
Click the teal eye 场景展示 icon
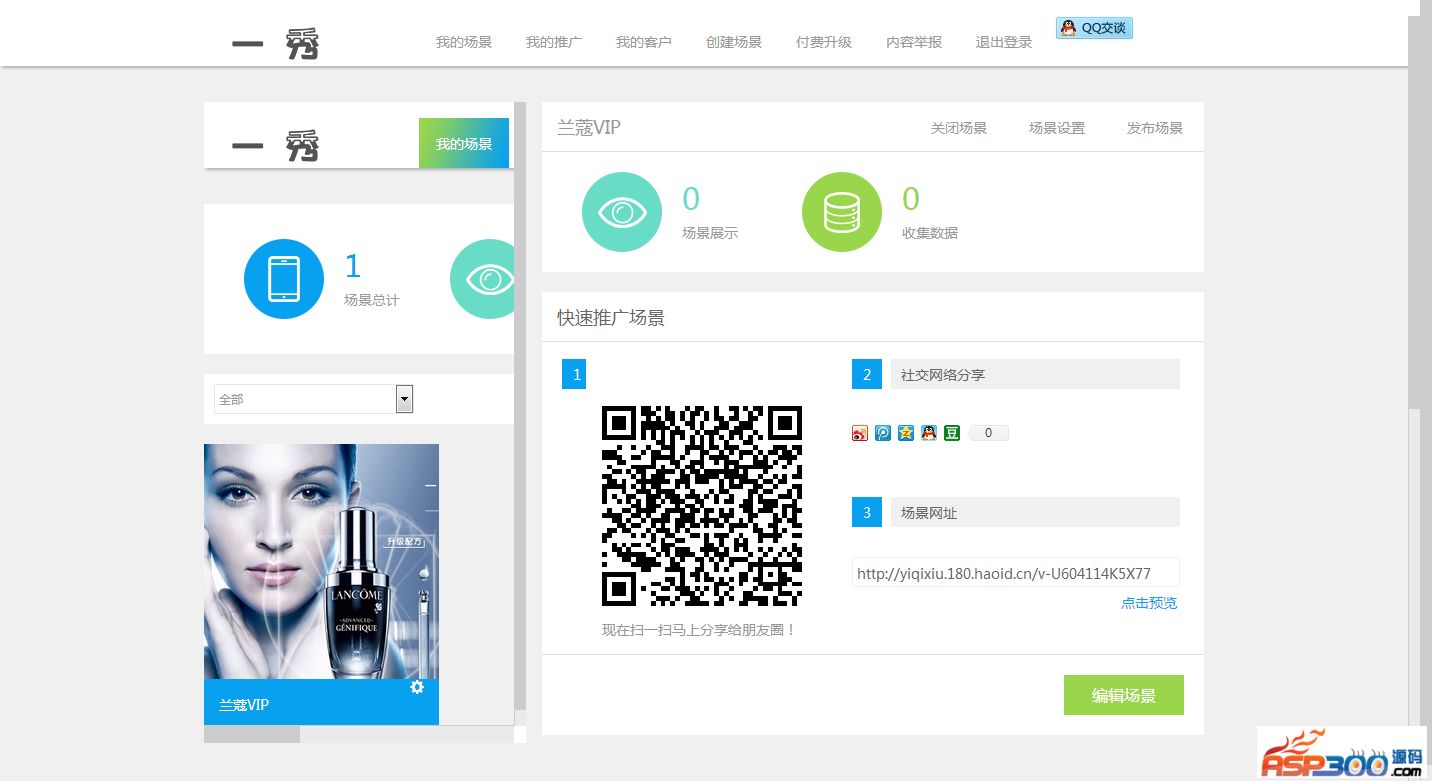(622, 212)
